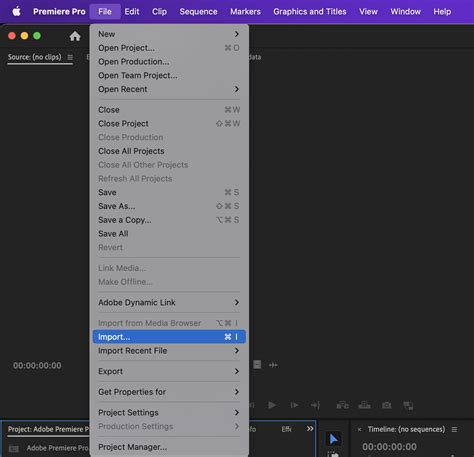
Task: Click the Step Forward frame icon
Action: (x=294, y=405)
